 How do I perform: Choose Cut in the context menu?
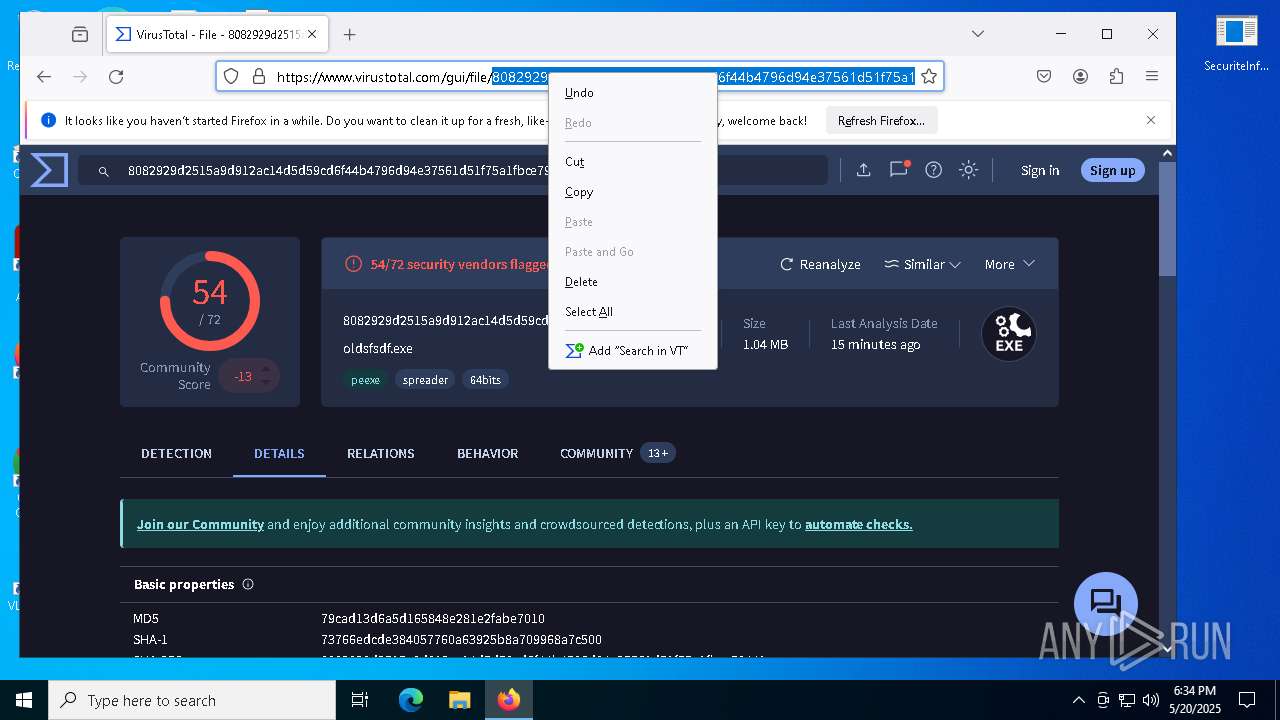(x=633, y=162)
